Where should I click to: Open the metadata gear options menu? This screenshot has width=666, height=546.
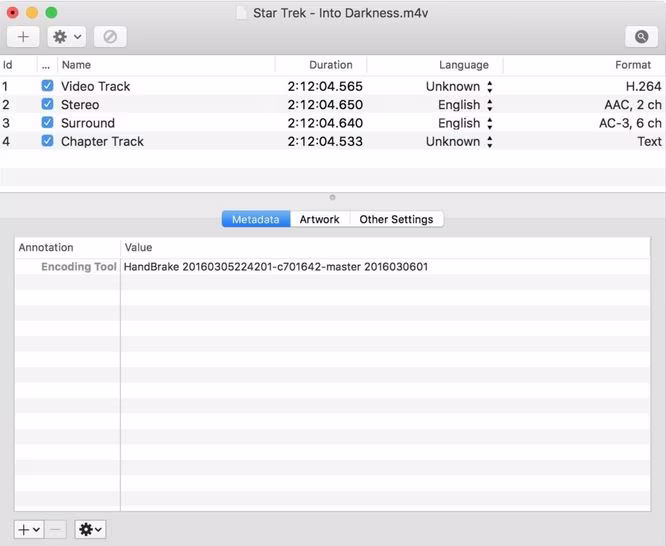point(90,529)
